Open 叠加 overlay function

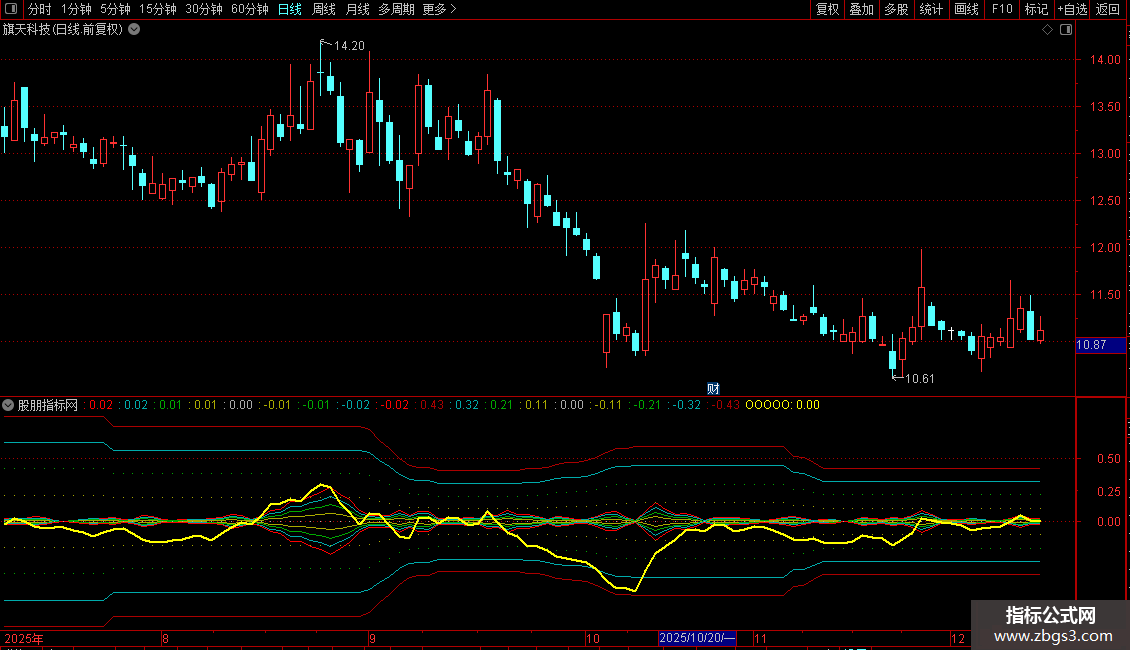[x=861, y=10]
